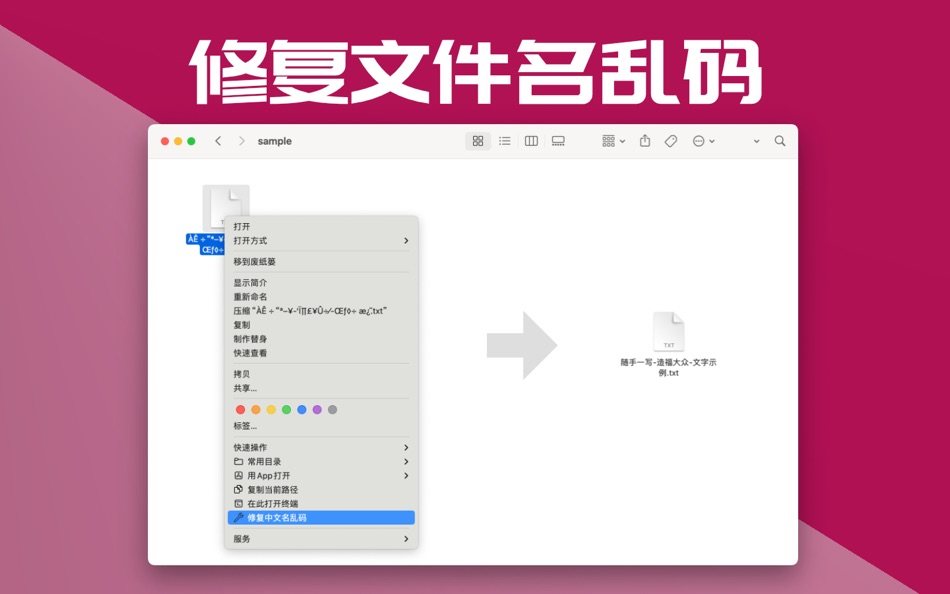Click the folder icon beside 常用目录
The height and width of the screenshot is (594, 950).
(238, 461)
